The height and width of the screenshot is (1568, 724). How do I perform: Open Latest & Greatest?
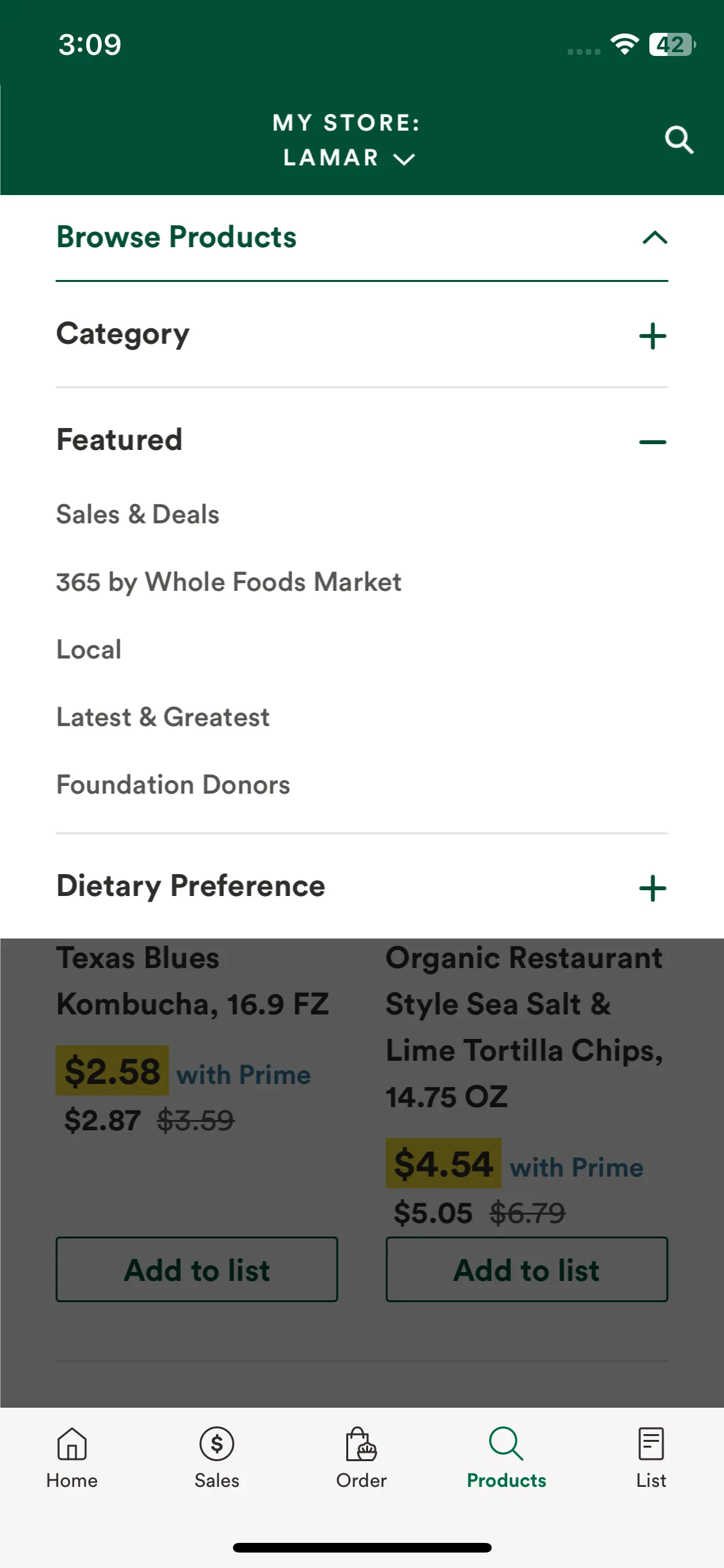[163, 717]
